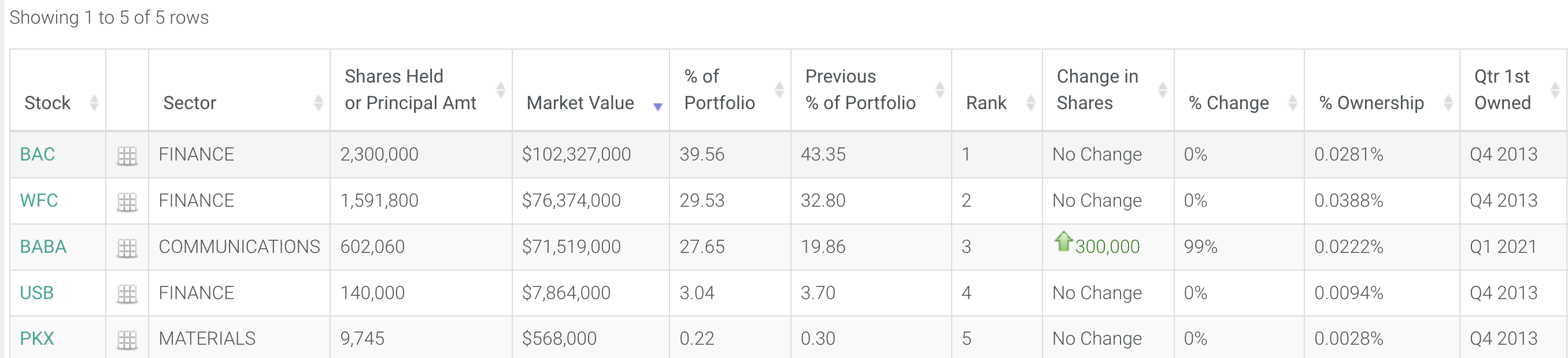Click the PKX ticker link
The image size is (1568, 358).
36,338
